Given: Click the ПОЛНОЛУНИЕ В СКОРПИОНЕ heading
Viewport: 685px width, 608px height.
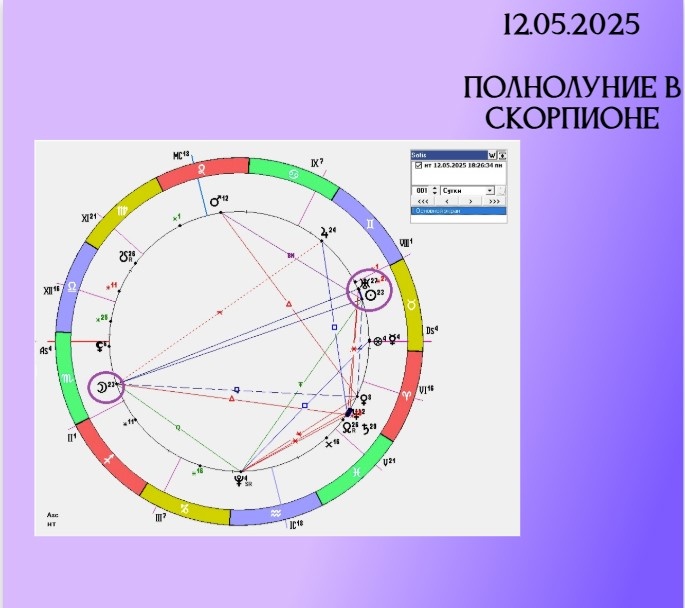Looking at the screenshot, I should (572, 103).
